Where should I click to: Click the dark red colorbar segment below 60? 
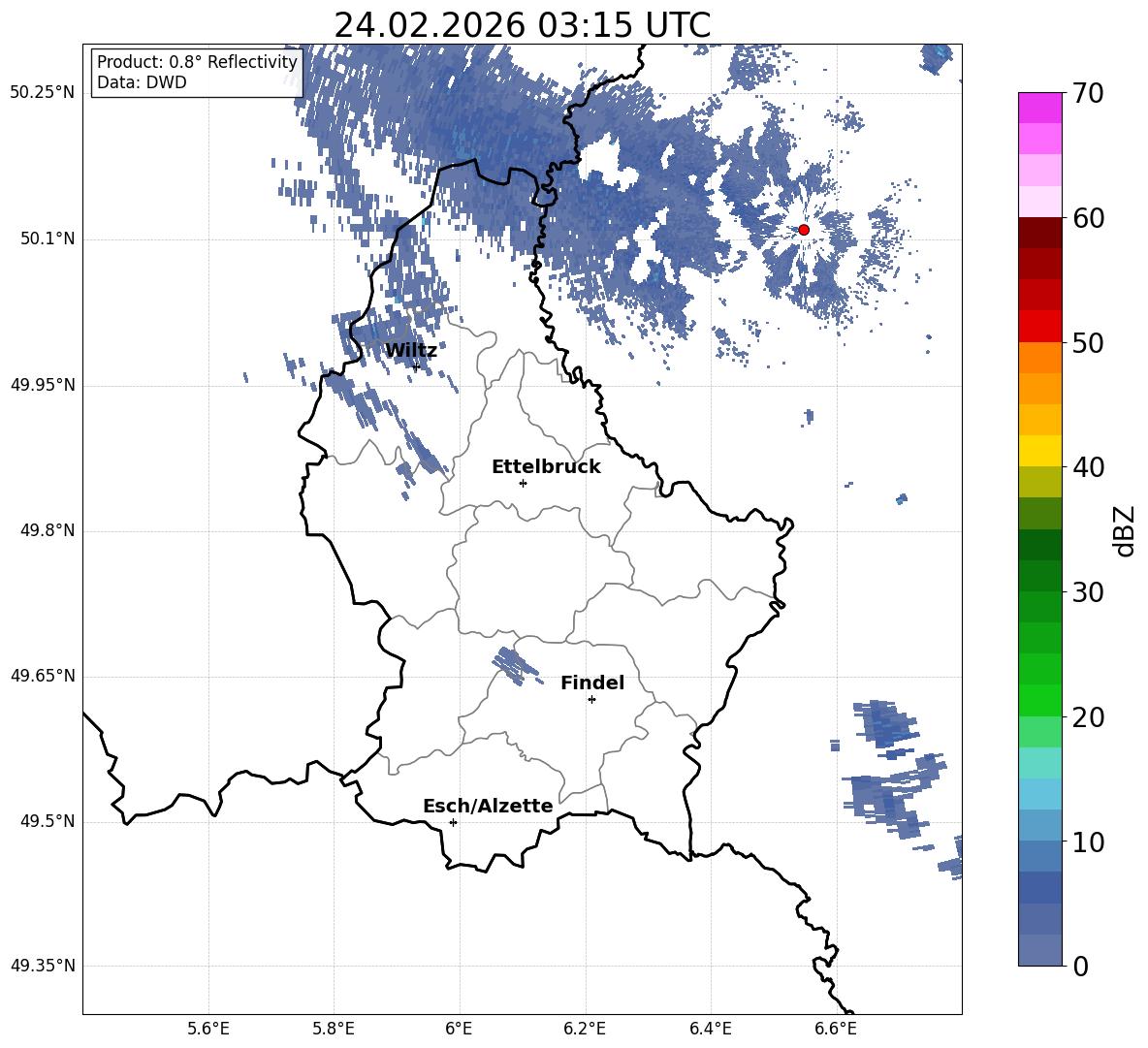tap(1039, 234)
